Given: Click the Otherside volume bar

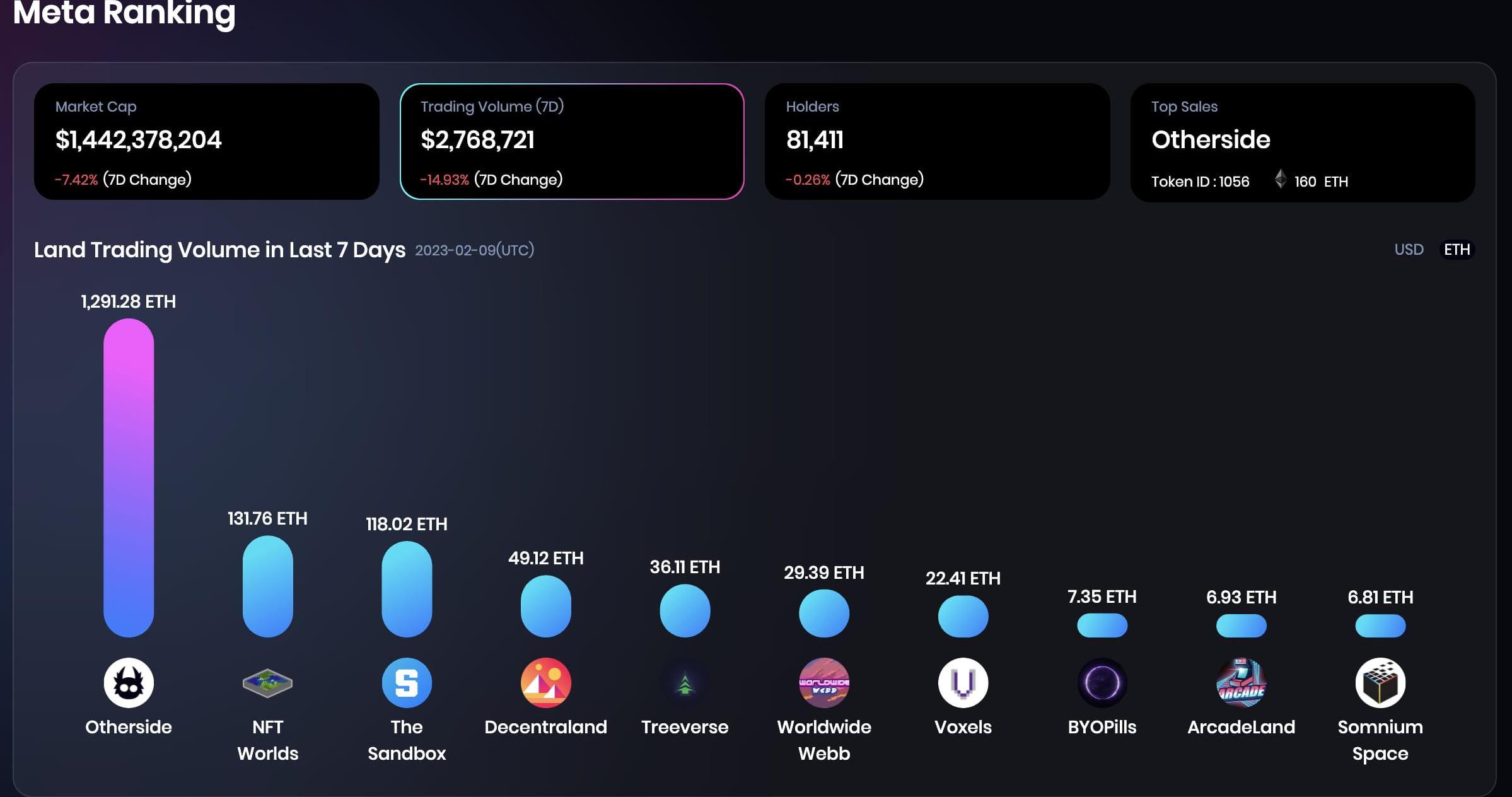Looking at the screenshot, I should click(129, 478).
